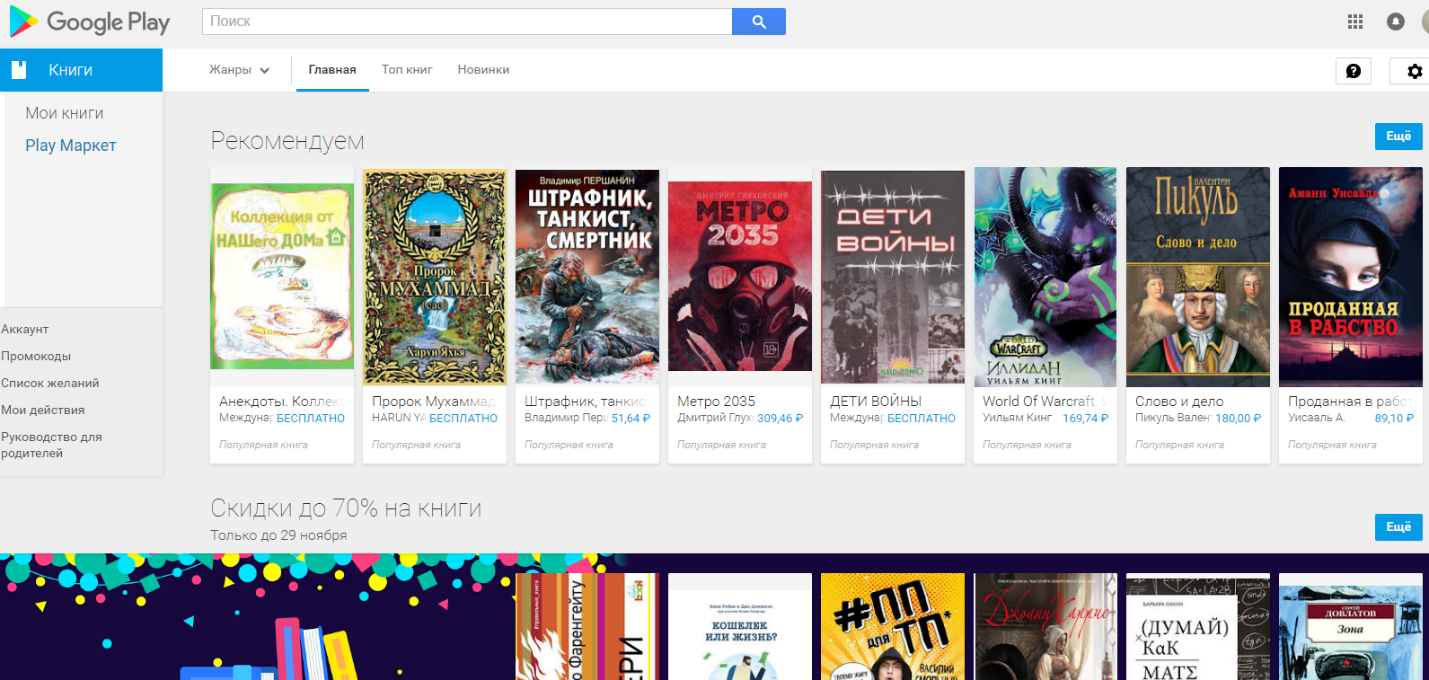Open the notifications bell
Image resolution: width=1429 pixels, height=680 pixels.
click(1395, 21)
